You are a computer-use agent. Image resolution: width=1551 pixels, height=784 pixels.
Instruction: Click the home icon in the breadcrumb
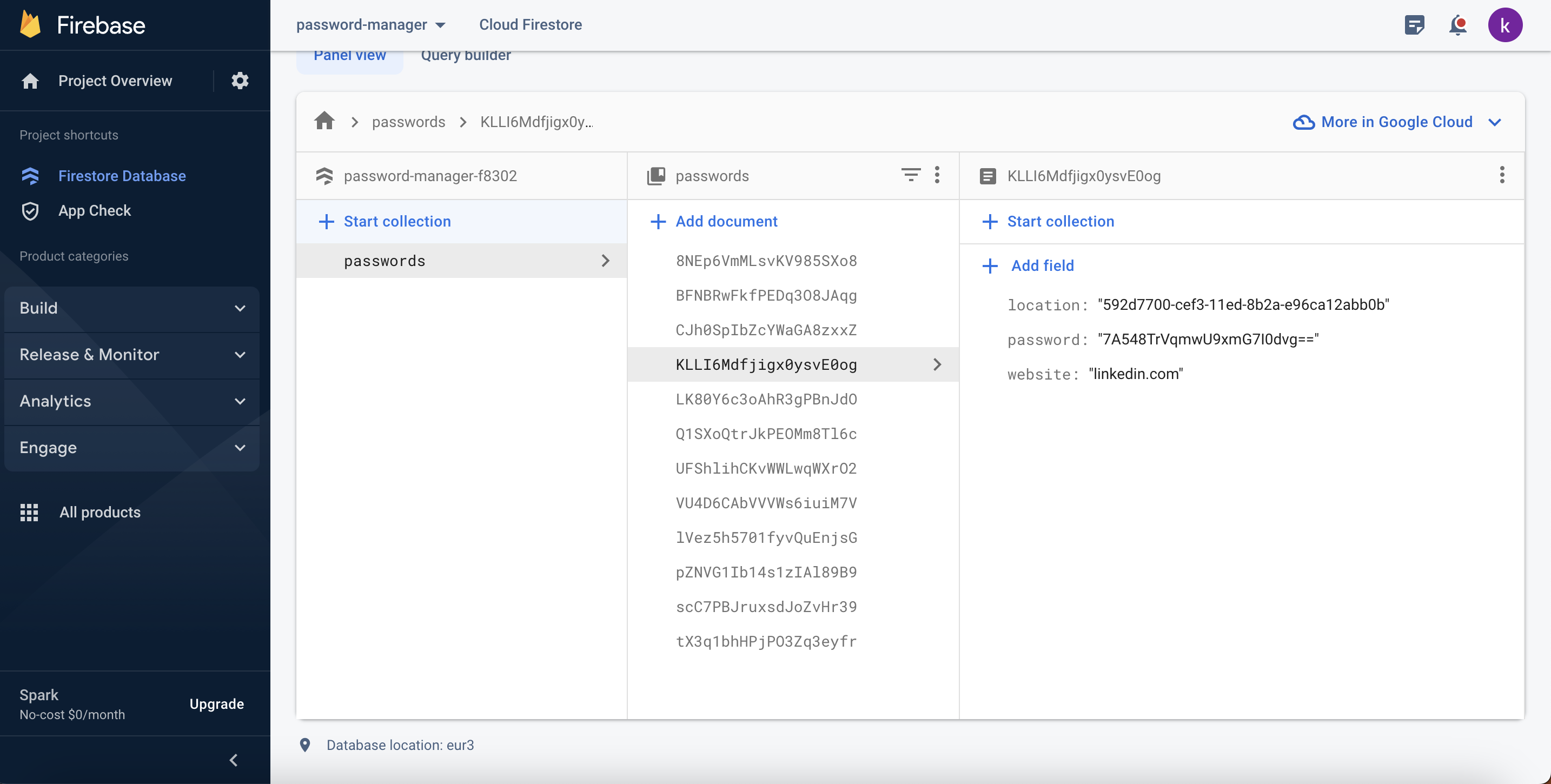tap(324, 122)
